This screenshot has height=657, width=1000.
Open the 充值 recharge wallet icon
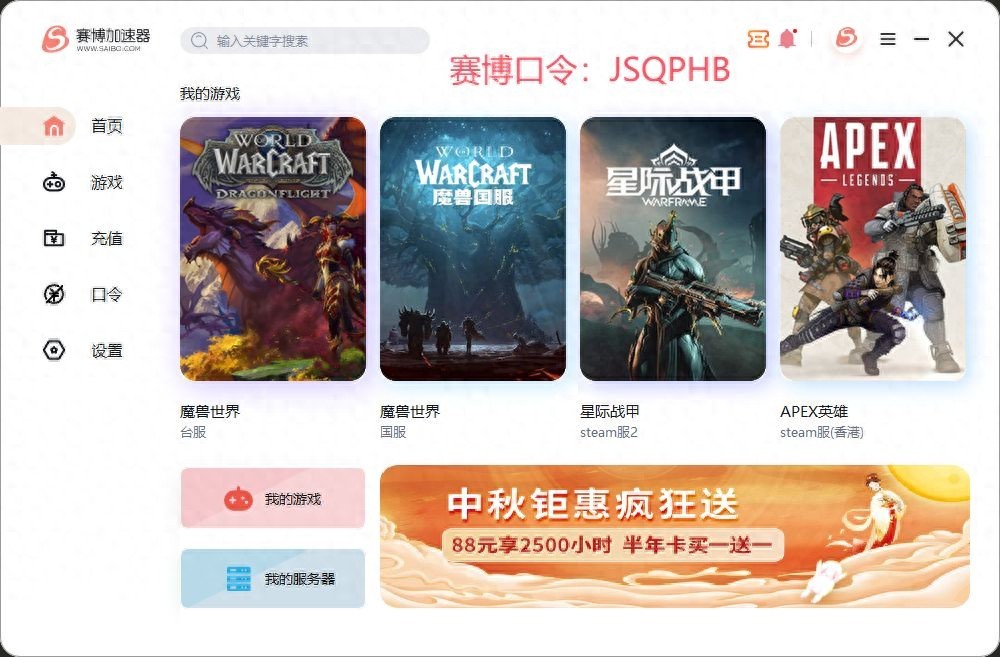pos(54,238)
